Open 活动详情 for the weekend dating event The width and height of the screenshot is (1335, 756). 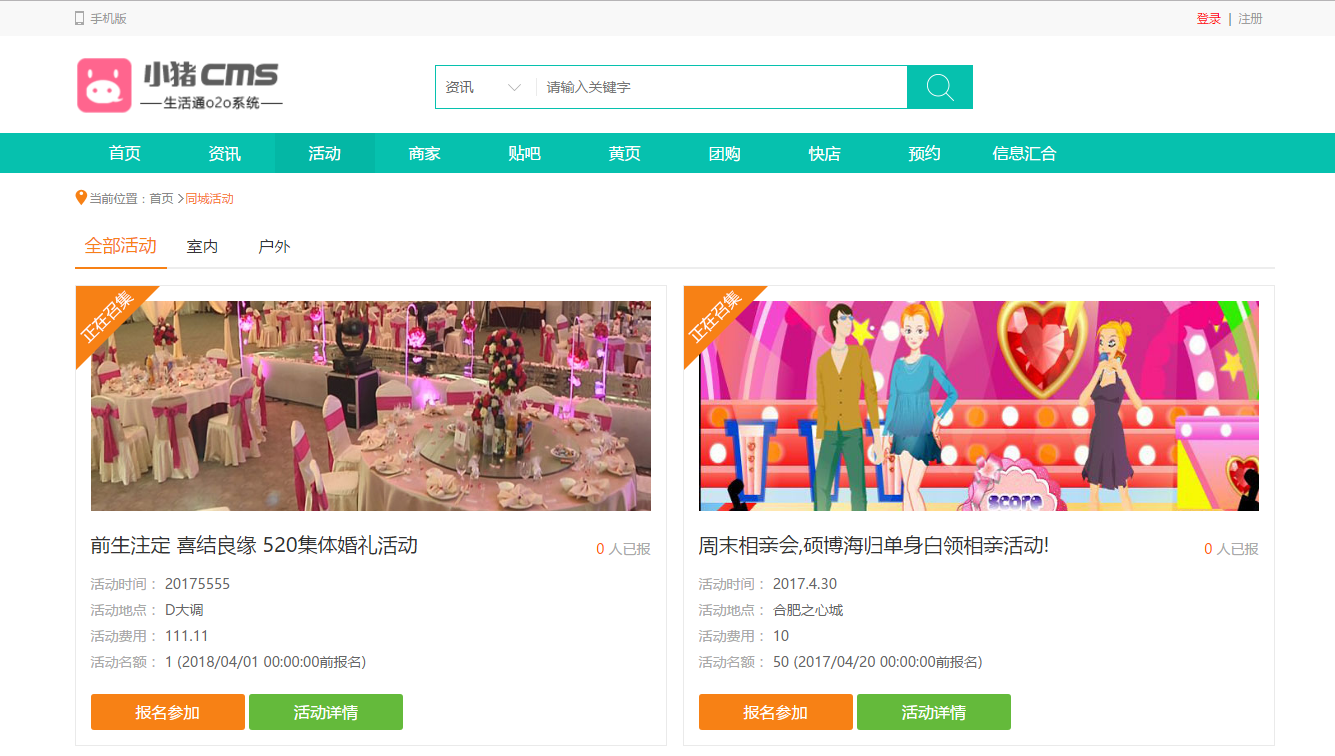point(933,712)
